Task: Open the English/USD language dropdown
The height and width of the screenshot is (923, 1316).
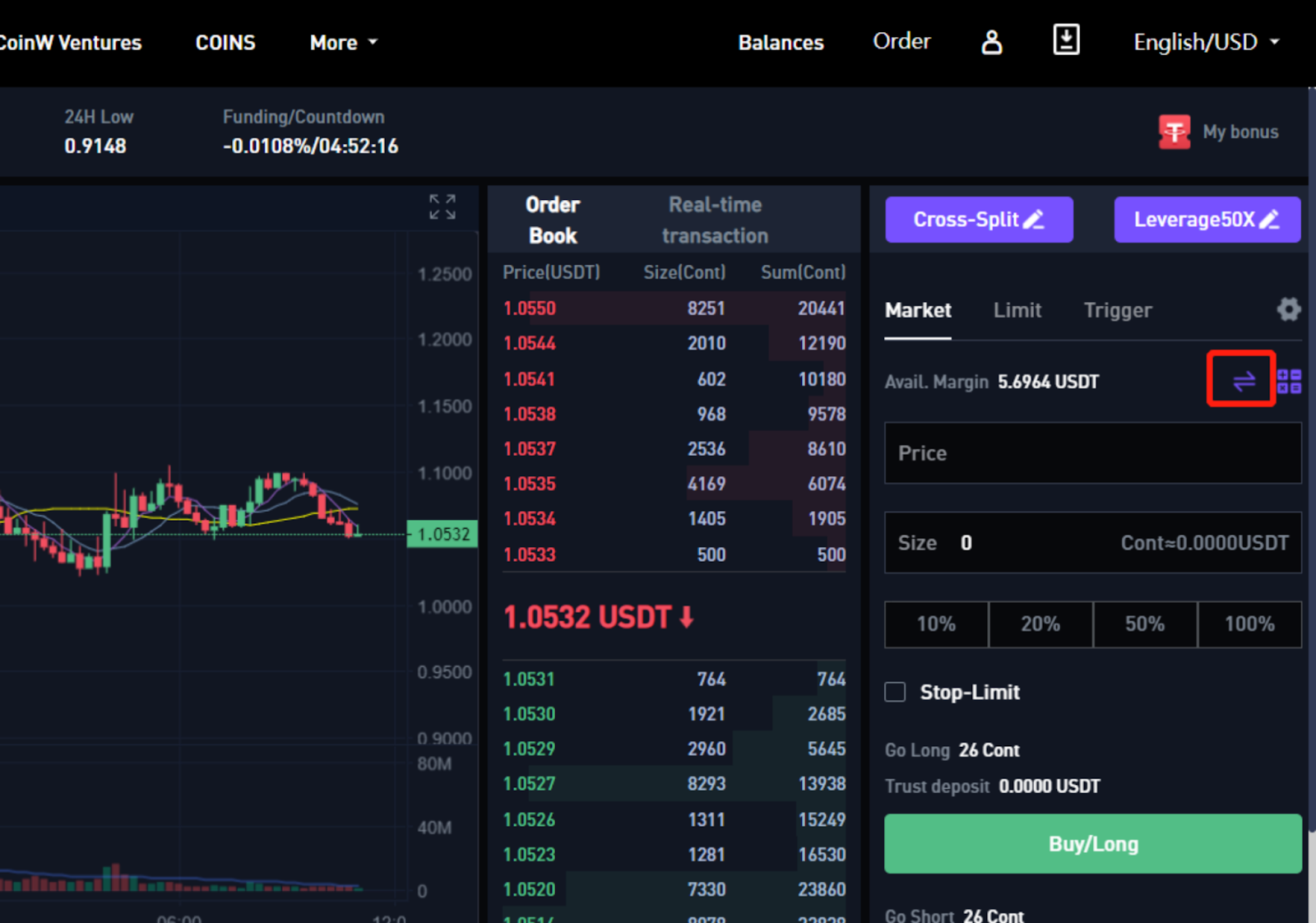Action: pyautogui.click(x=1207, y=42)
